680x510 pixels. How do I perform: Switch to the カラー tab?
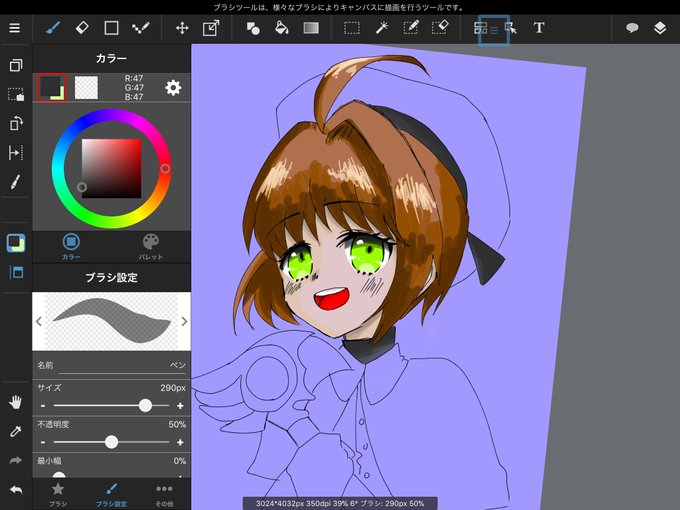coord(71,246)
